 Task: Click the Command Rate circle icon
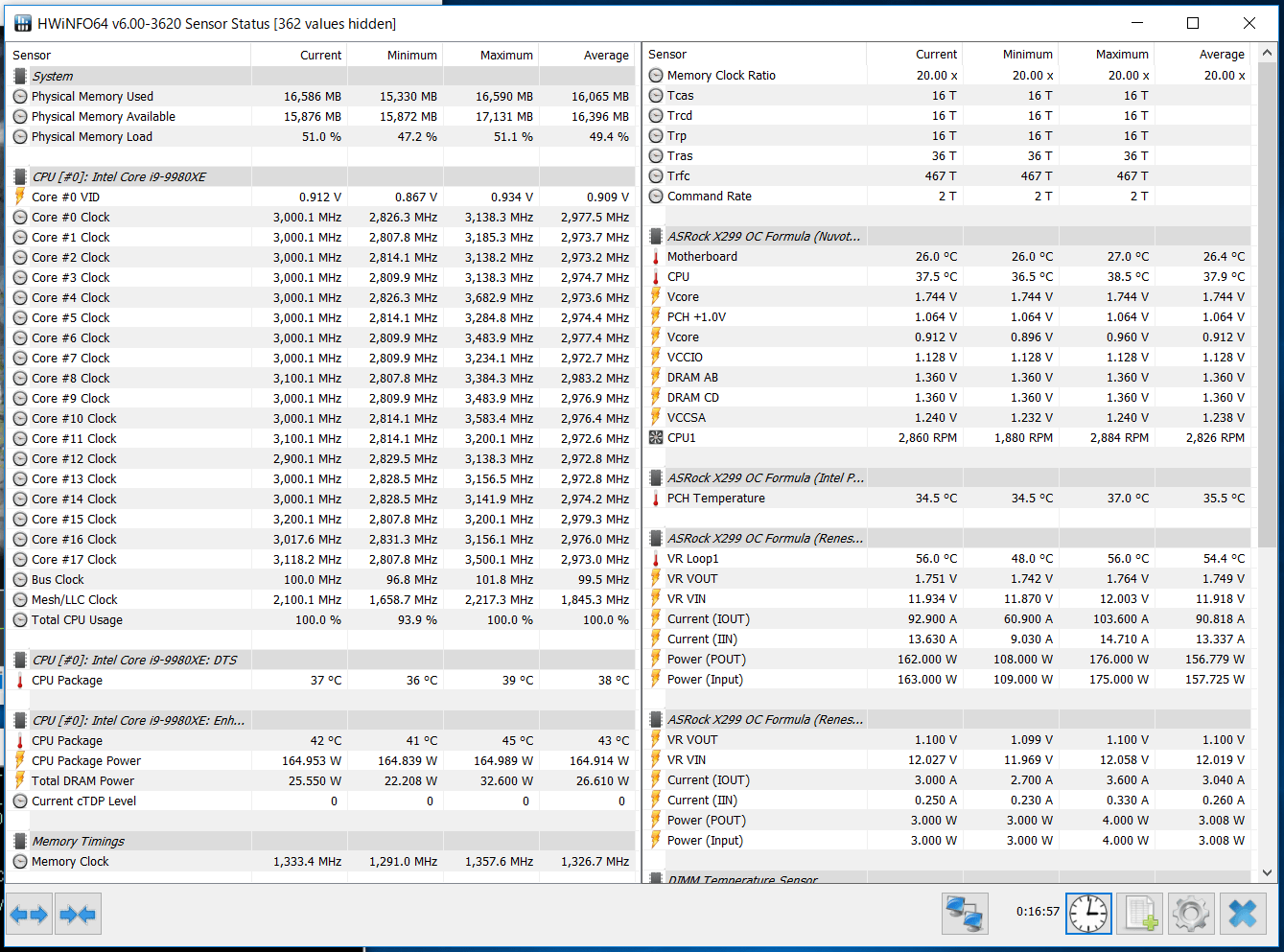click(x=656, y=196)
